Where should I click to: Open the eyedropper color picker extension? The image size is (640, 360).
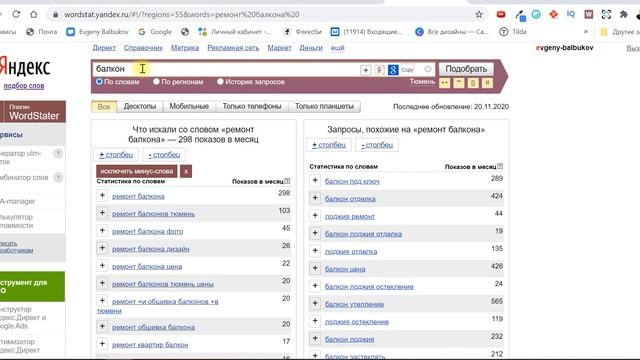click(x=520, y=15)
